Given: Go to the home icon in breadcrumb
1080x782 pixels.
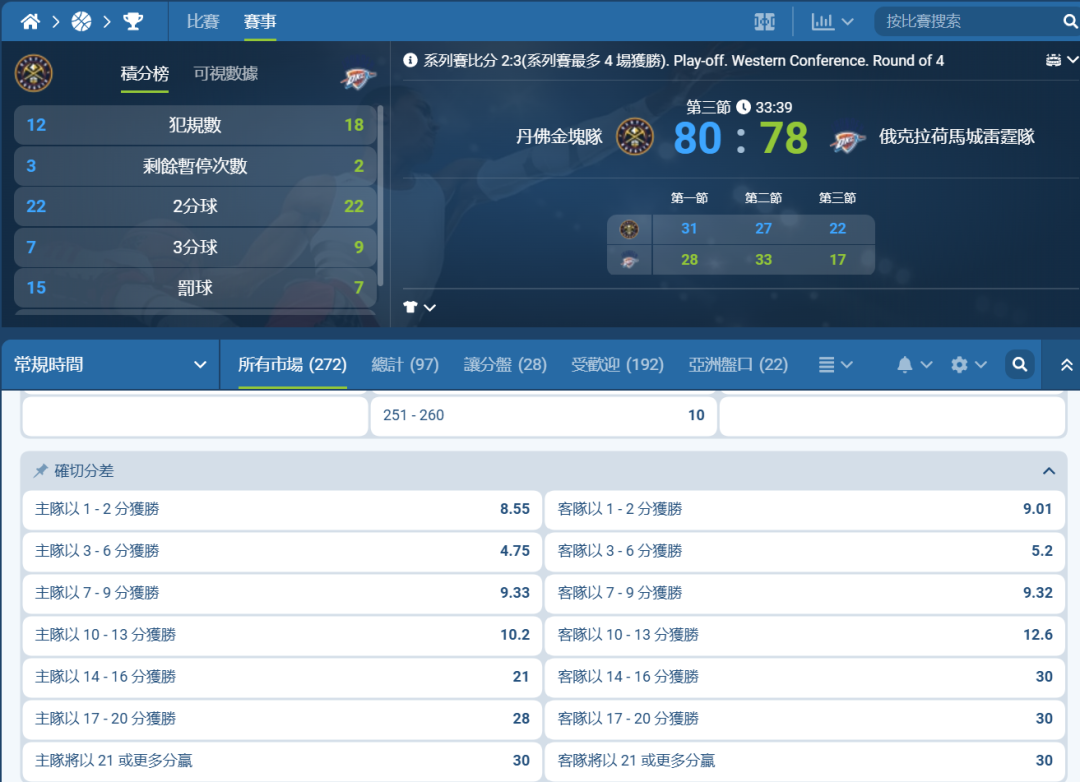Looking at the screenshot, I should coord(30,22).
